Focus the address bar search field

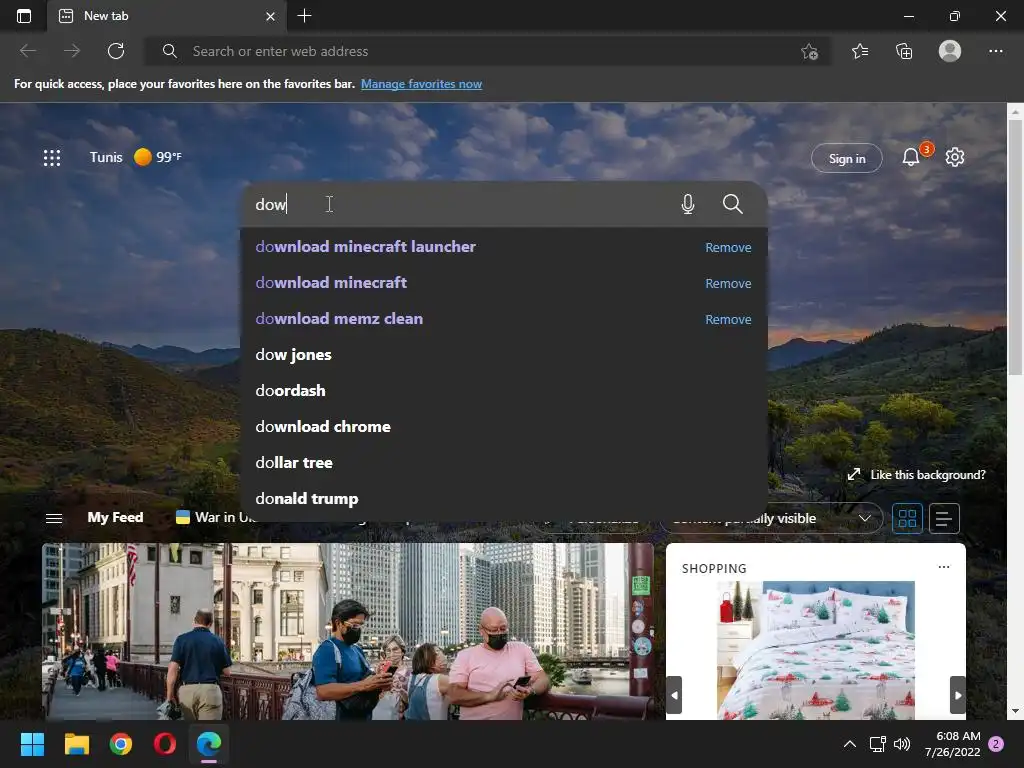[x=487, y=51]
